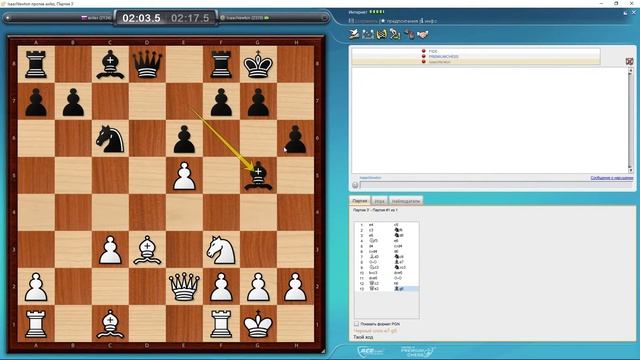
Task: Select black's move 11 O-O in move list
Action: 398,278
